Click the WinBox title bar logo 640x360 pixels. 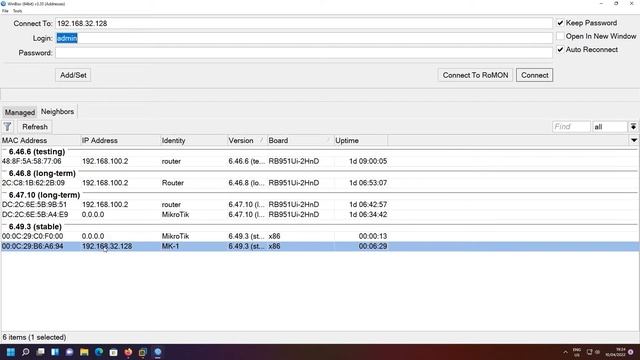(3, 4)
